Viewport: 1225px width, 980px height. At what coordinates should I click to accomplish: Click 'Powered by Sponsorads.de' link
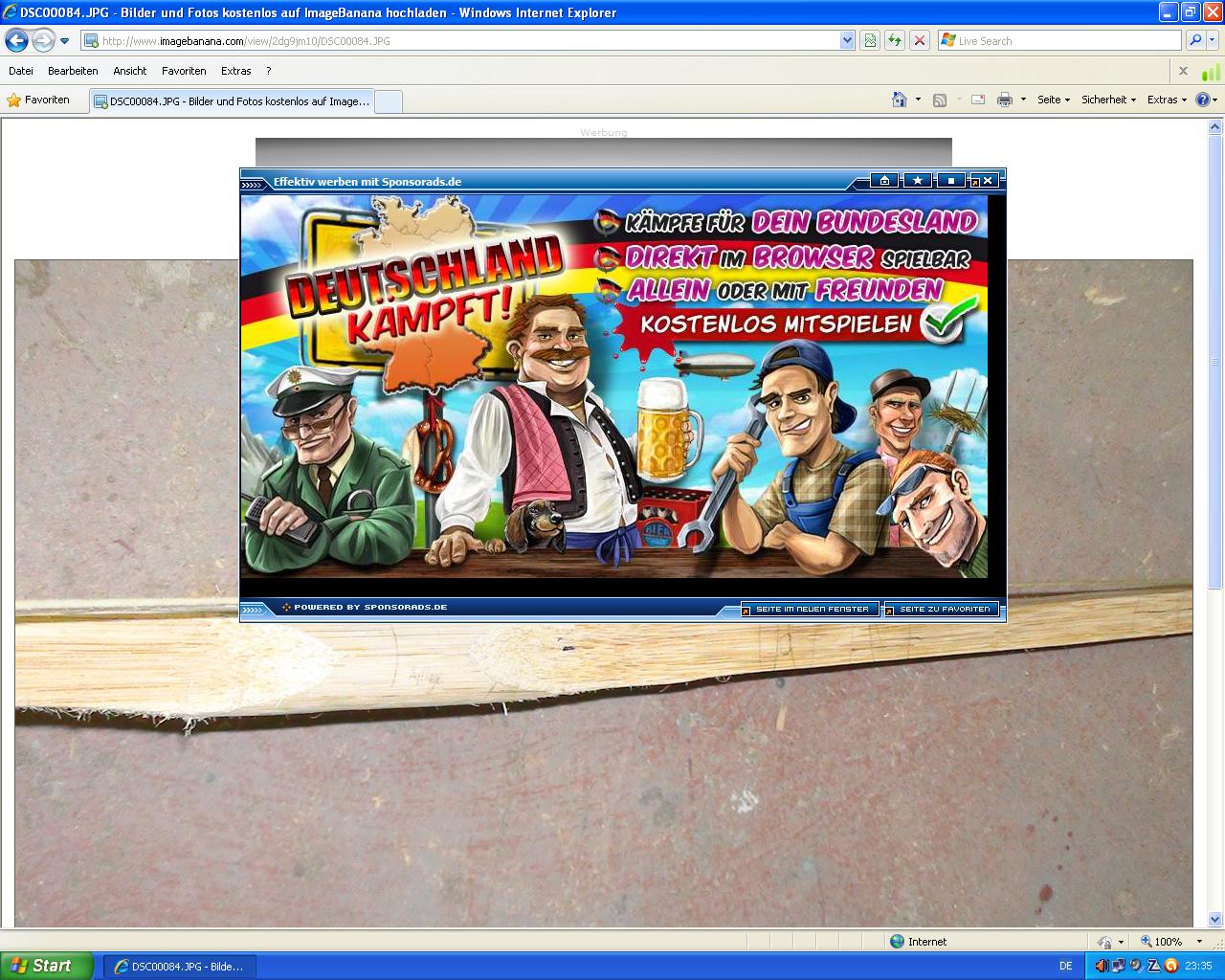coord(370,608)
